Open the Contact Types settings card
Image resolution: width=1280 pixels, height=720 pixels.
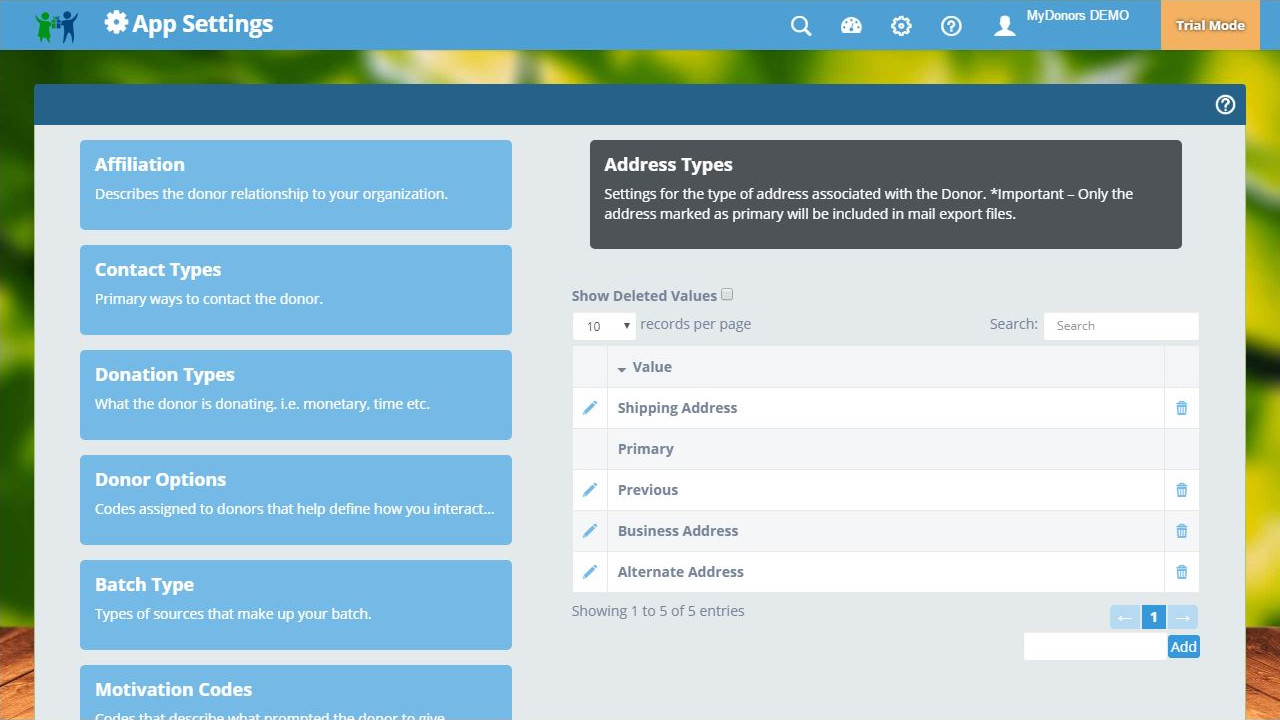[296, 290]
